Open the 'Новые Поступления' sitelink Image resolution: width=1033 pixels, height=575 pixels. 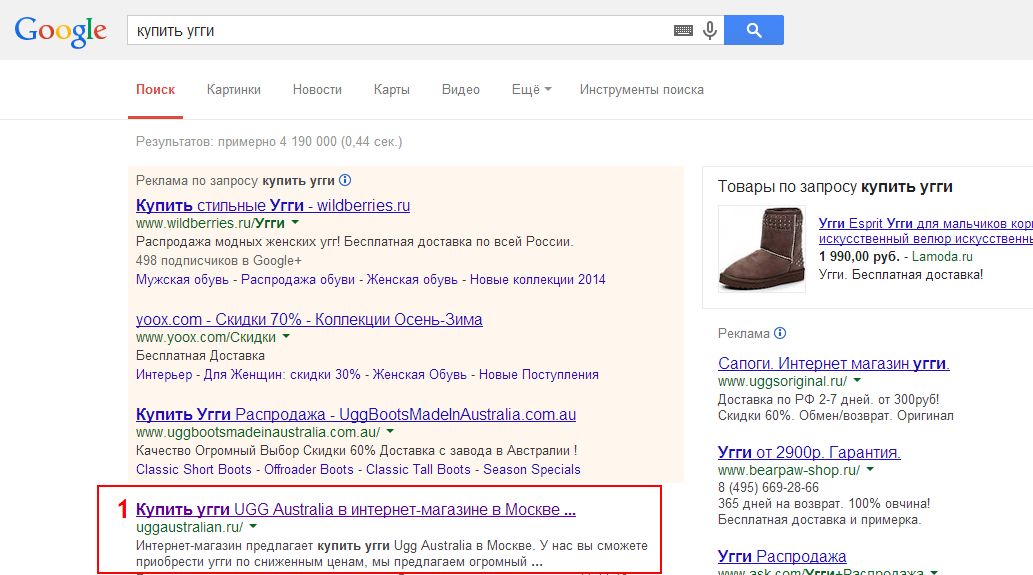(x=539, y=374)
